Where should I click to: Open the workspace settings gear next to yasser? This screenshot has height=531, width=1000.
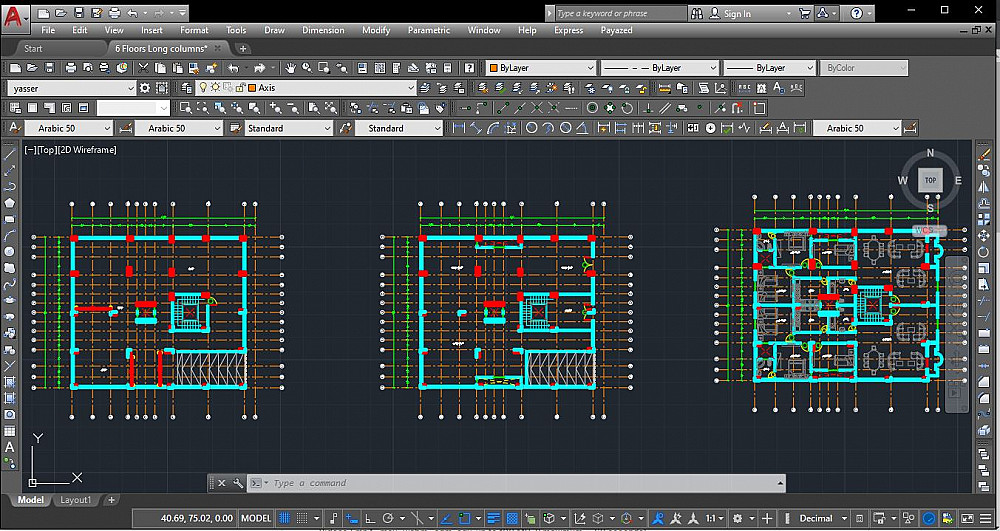(x=146, y=88)
